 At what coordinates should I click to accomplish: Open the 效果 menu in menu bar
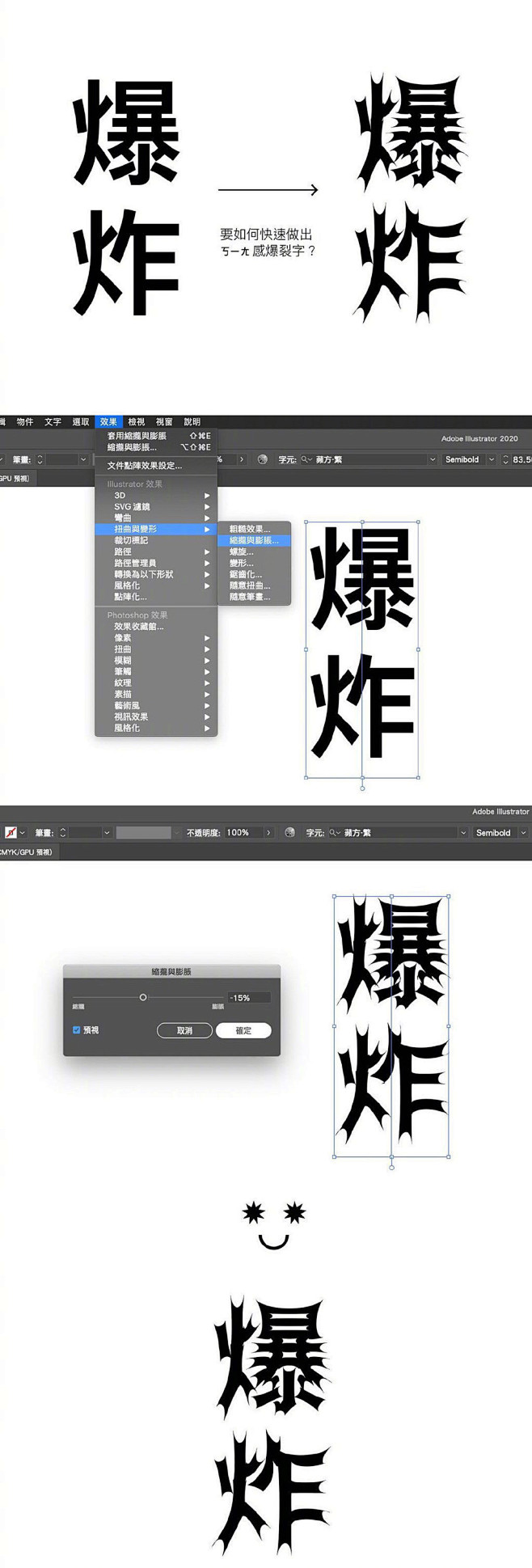108,421
